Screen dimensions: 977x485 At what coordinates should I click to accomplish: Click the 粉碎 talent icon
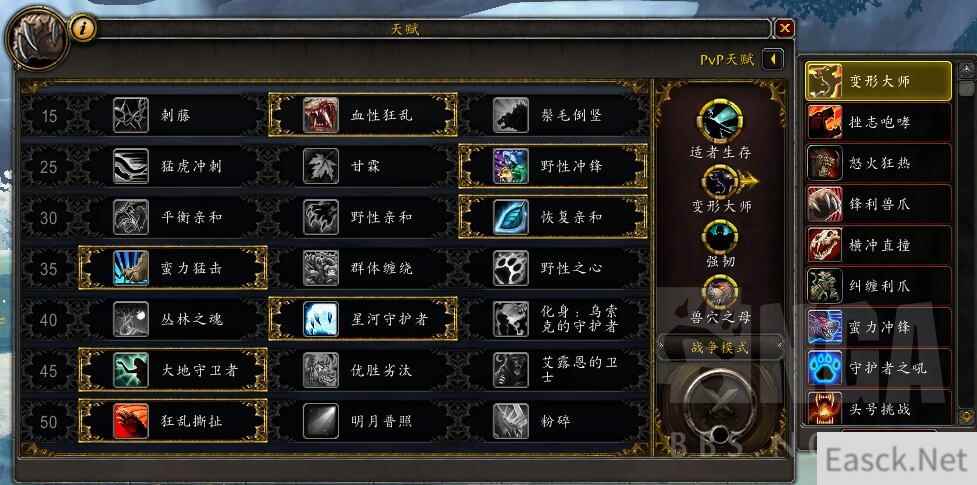click(511, 421)
